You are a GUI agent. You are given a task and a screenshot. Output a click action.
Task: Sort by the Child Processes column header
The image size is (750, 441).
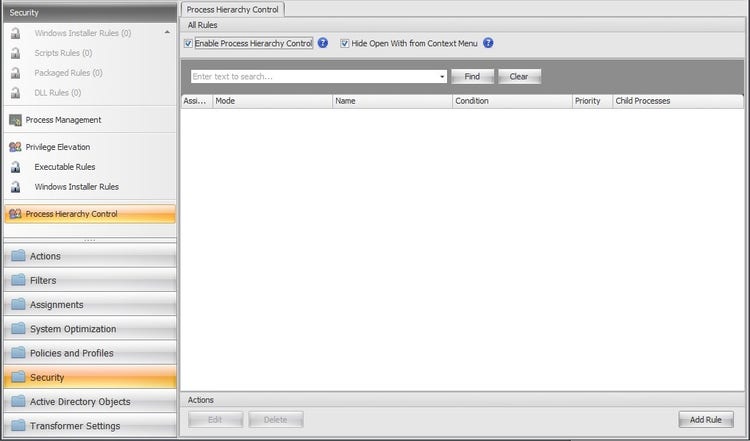(678, 101)
